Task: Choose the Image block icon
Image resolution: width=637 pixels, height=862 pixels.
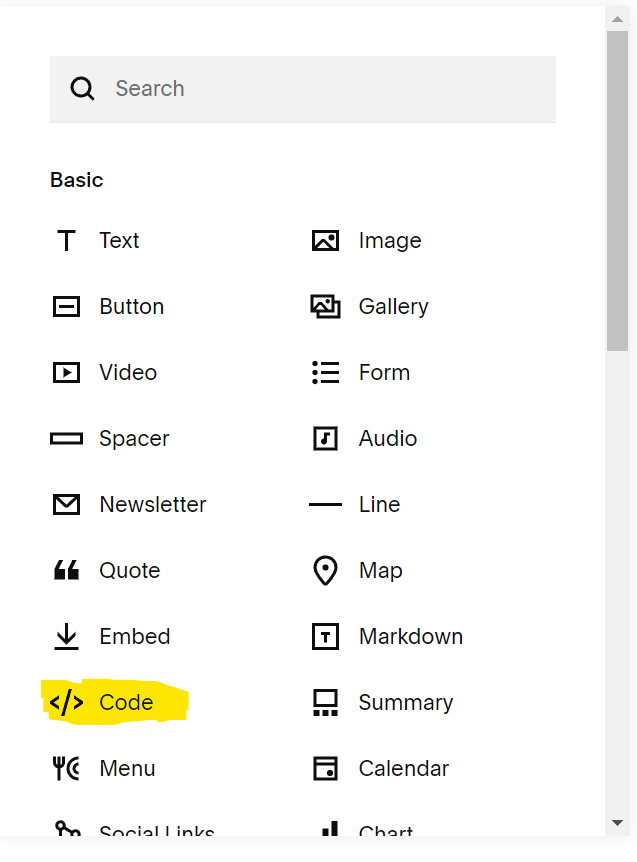Action: pyautogui.click(x=325, y=241)
